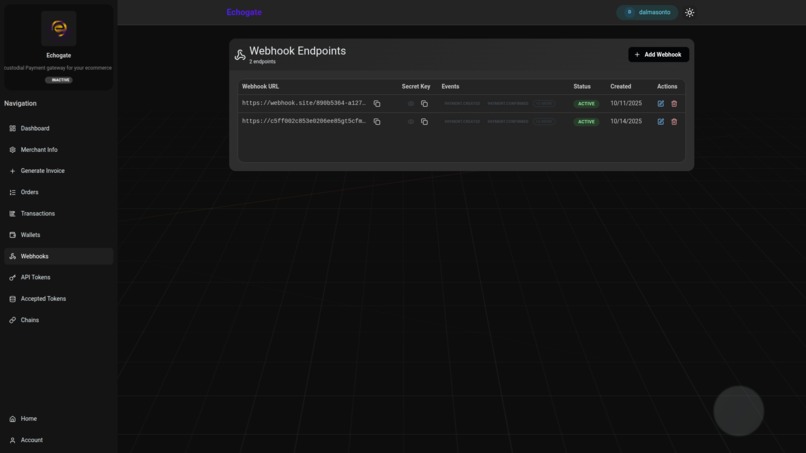Copy secret key of c5ff002c row

(x=424, y=121)
